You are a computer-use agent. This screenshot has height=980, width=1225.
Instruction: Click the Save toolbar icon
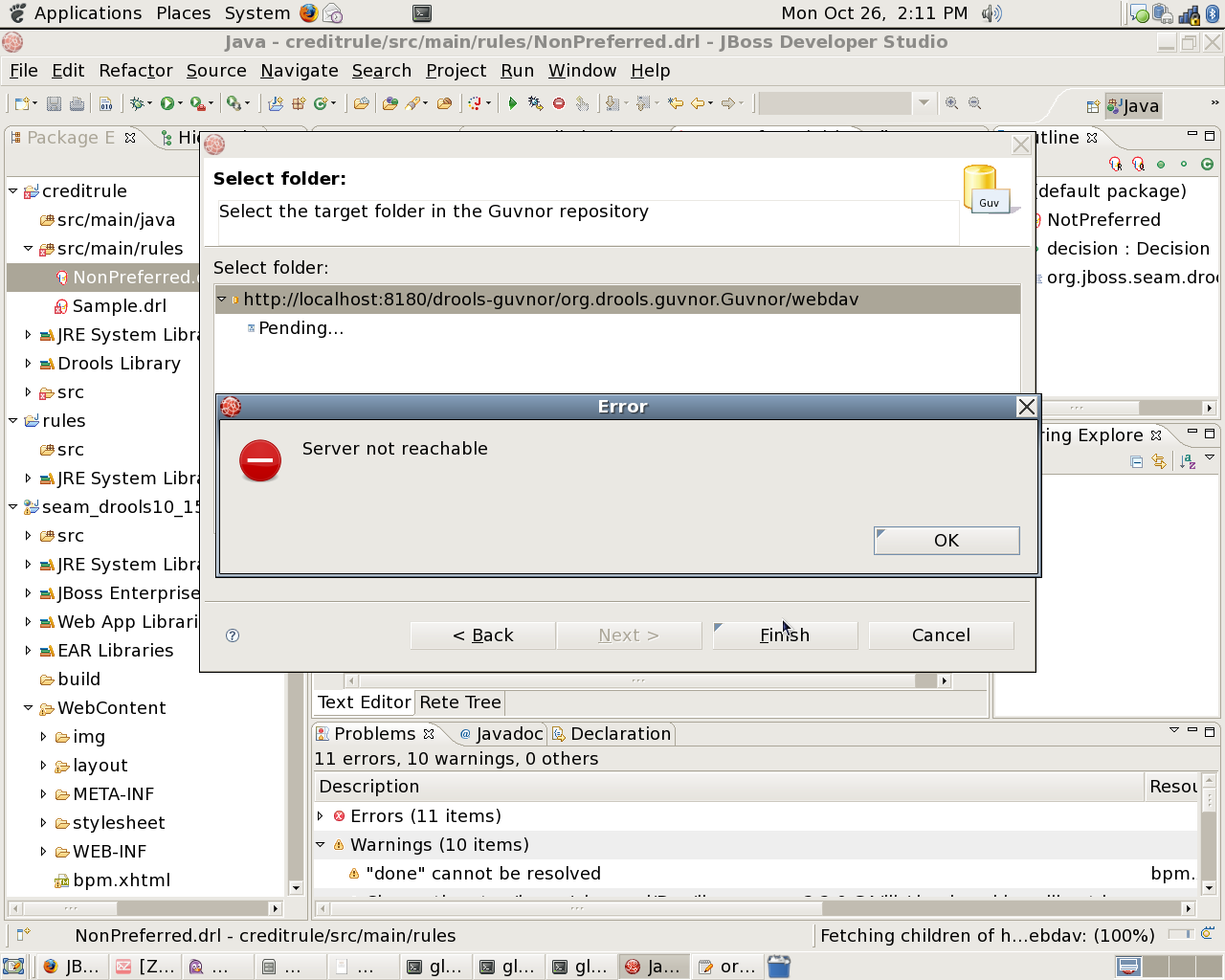(x=55, y=103)
